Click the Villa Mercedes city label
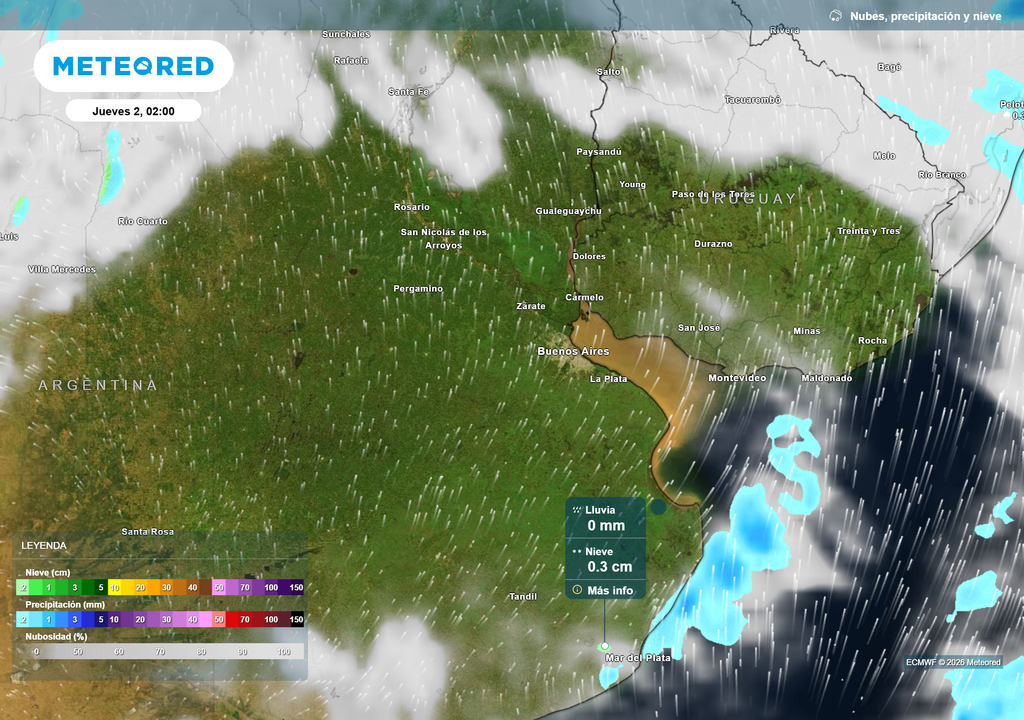The image size is (1024, 720). [62, 269]
